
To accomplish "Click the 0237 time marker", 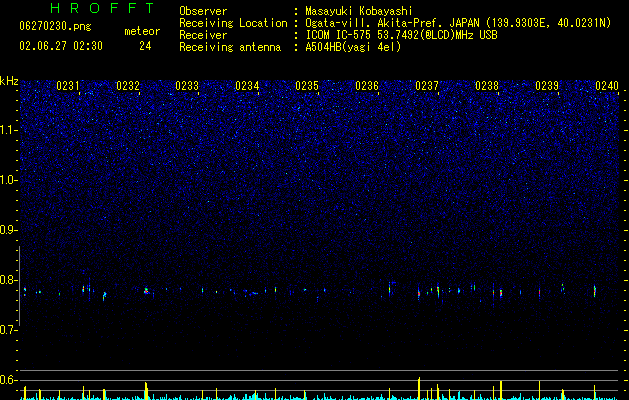I will pos(427,86).
